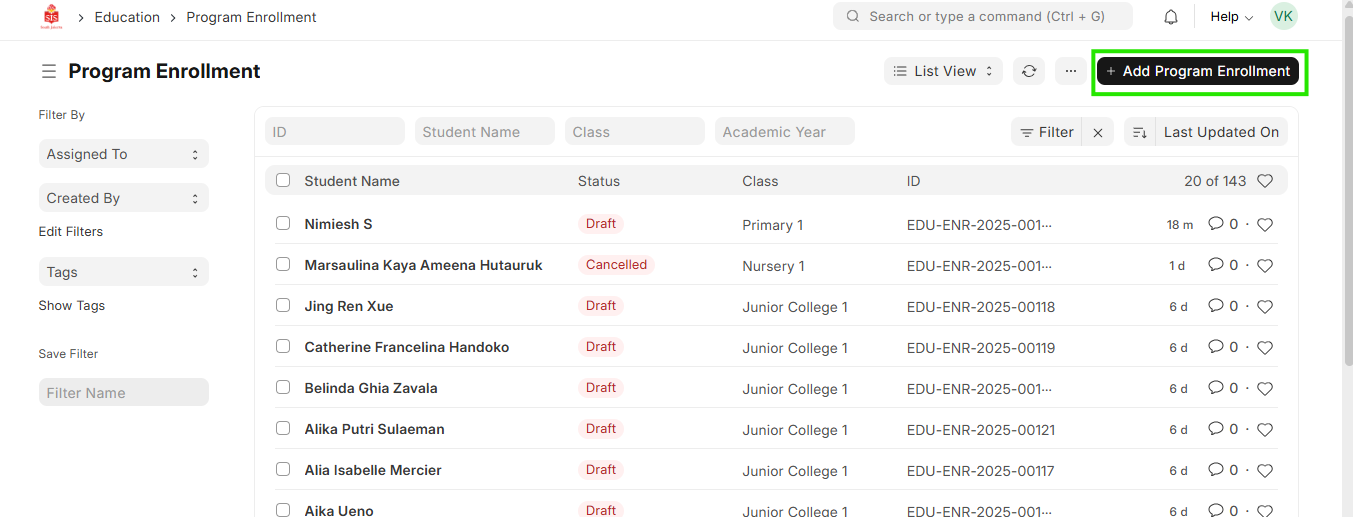Clear filters with the X icon
The image size is (1353, 517).
point(1097,132)
